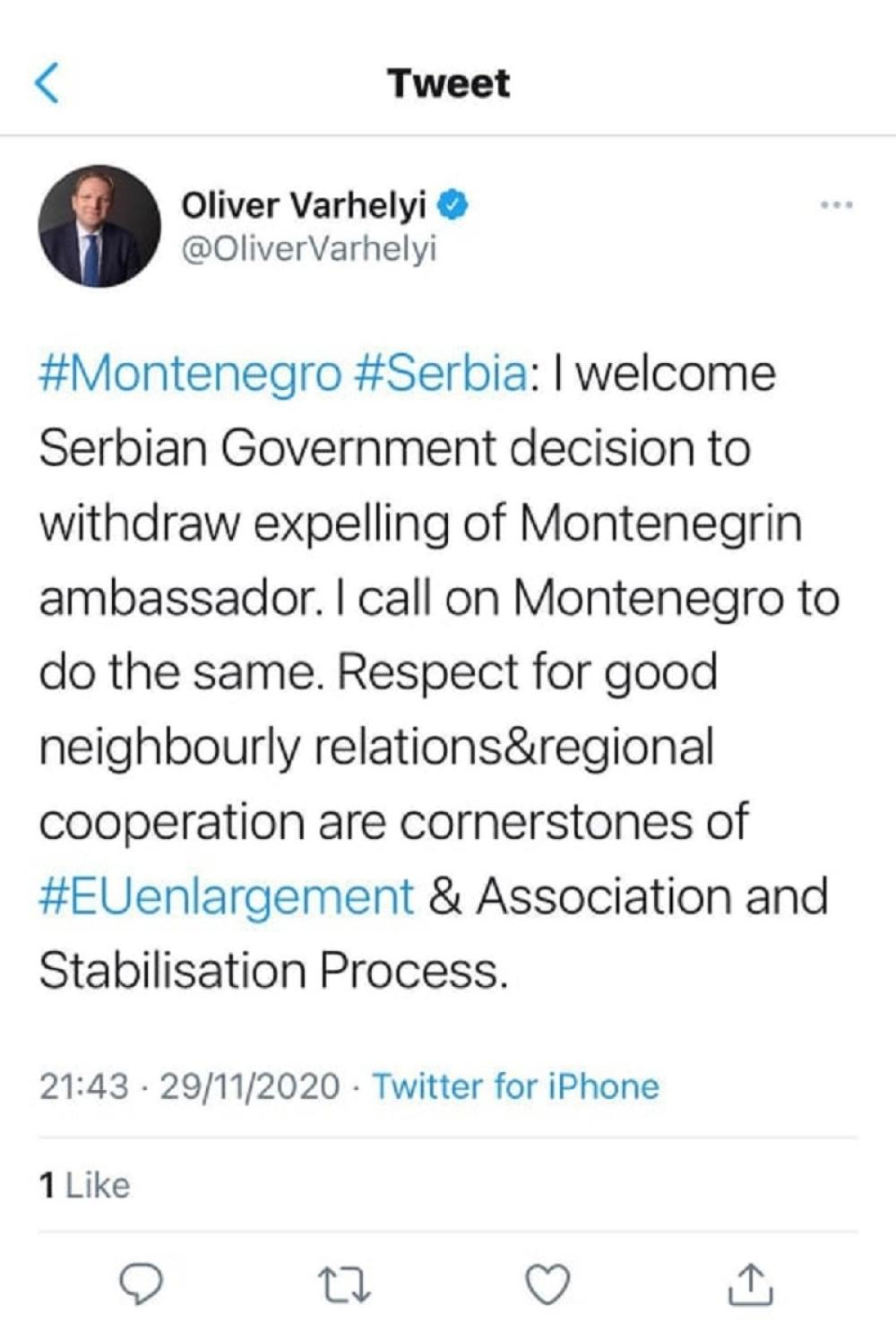Screen dimensions: 896x1332
Task: Reply to the tweet via speech bubble
Action: coord(142,1285)
